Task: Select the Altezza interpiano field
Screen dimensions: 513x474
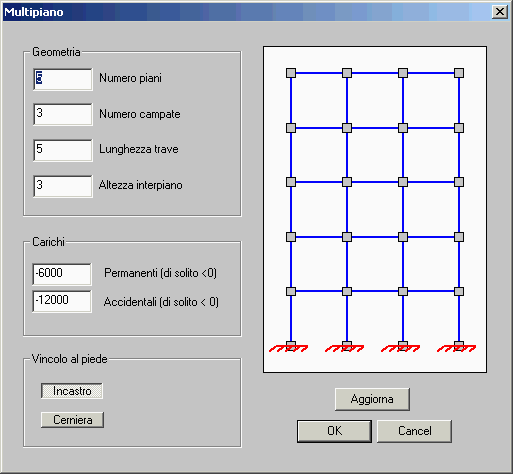Action: coord(63,186)
